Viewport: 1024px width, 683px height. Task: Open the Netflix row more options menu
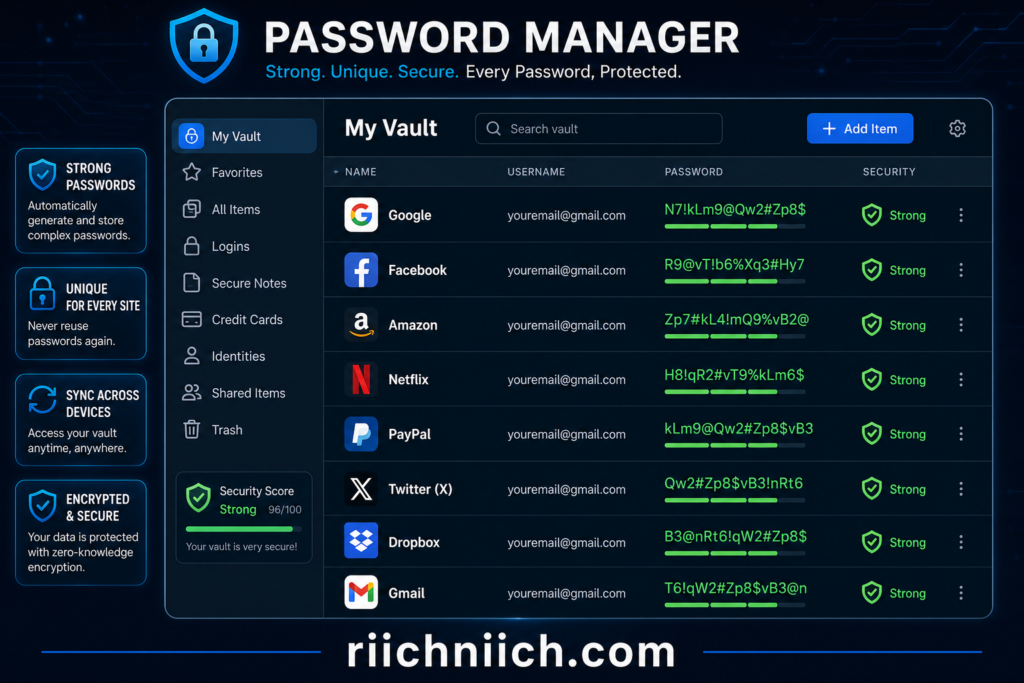click(961, 379)
